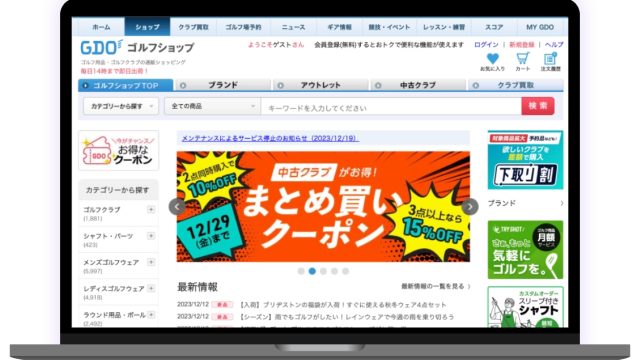Screen dimensions: 640x360
Task: Expand シャフト・パーツ category plus icon
Action: point(151,236)
